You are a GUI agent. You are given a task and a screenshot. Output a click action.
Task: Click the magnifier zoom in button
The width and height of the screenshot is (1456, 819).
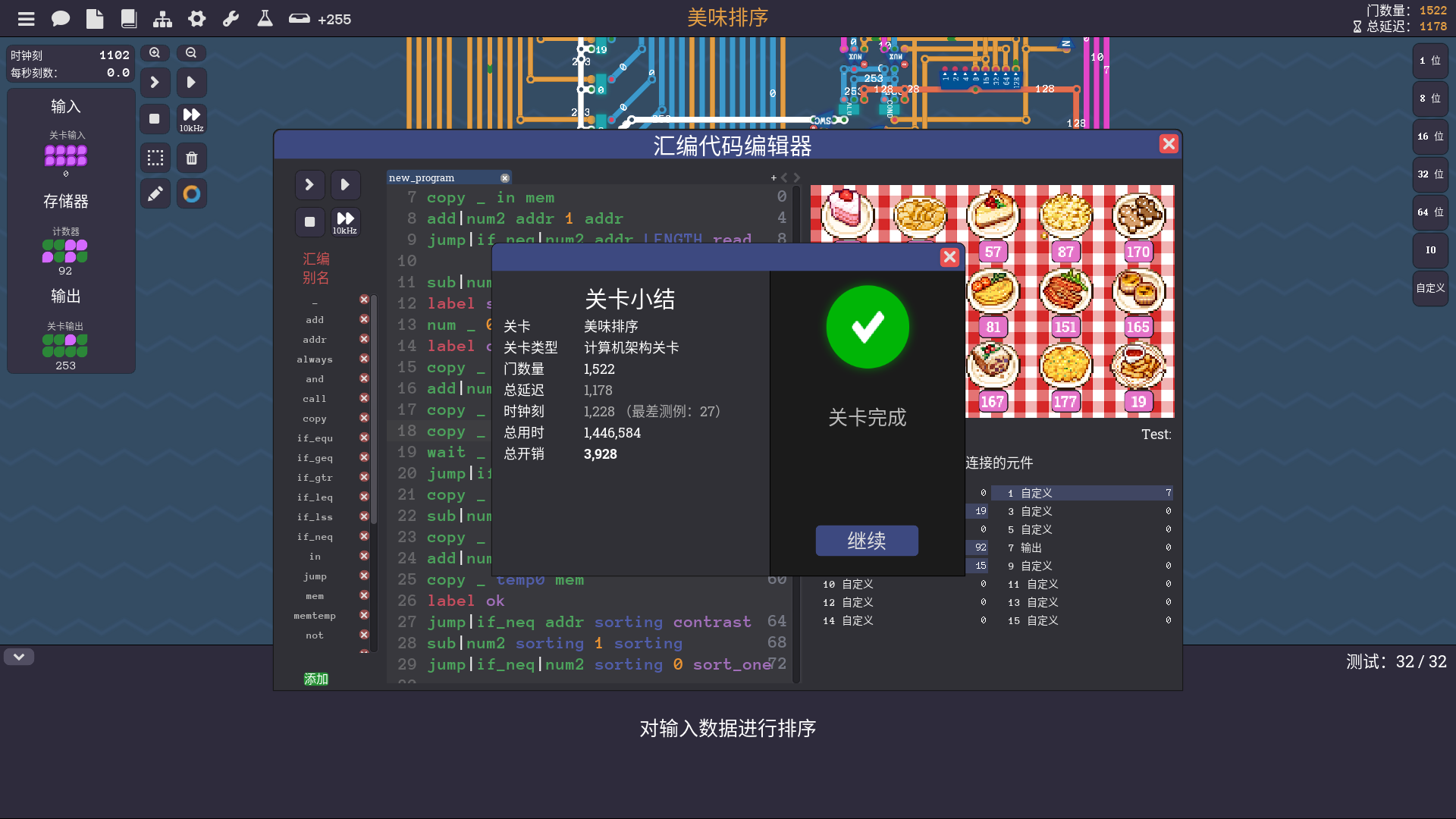coord(155,53)
